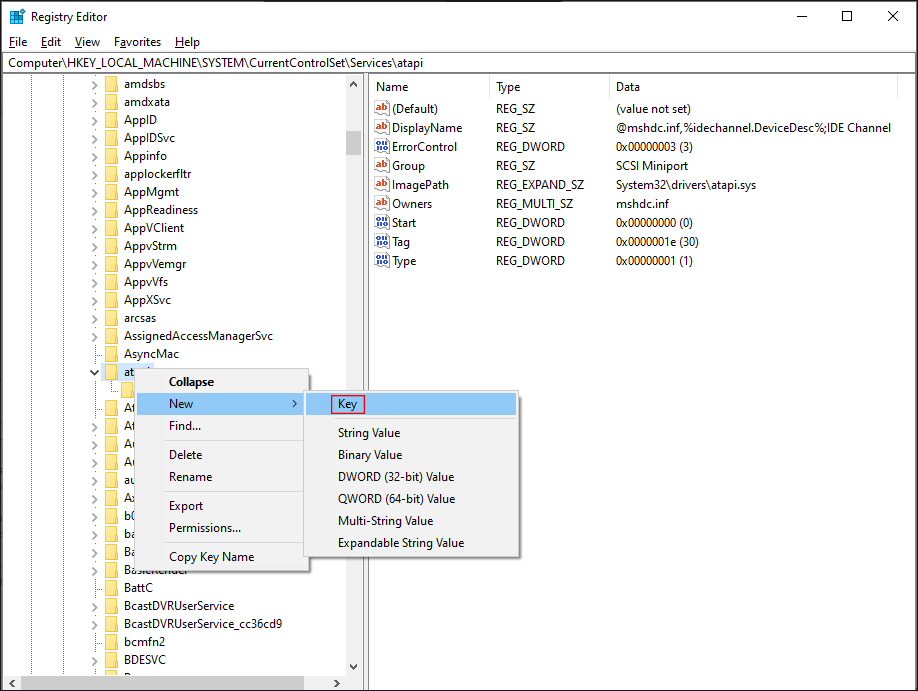The height and width of the screenshot is (691, 918).
Task: Click the Type DWORD value icon
Action: click(382, 261)
